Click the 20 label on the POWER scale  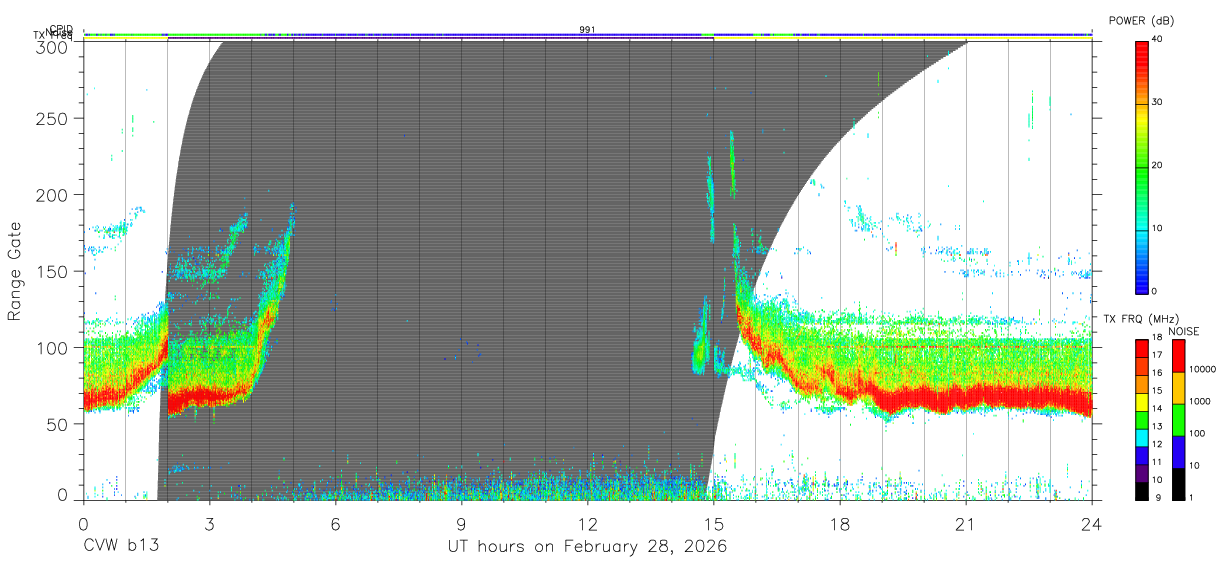click(1156, 165)
